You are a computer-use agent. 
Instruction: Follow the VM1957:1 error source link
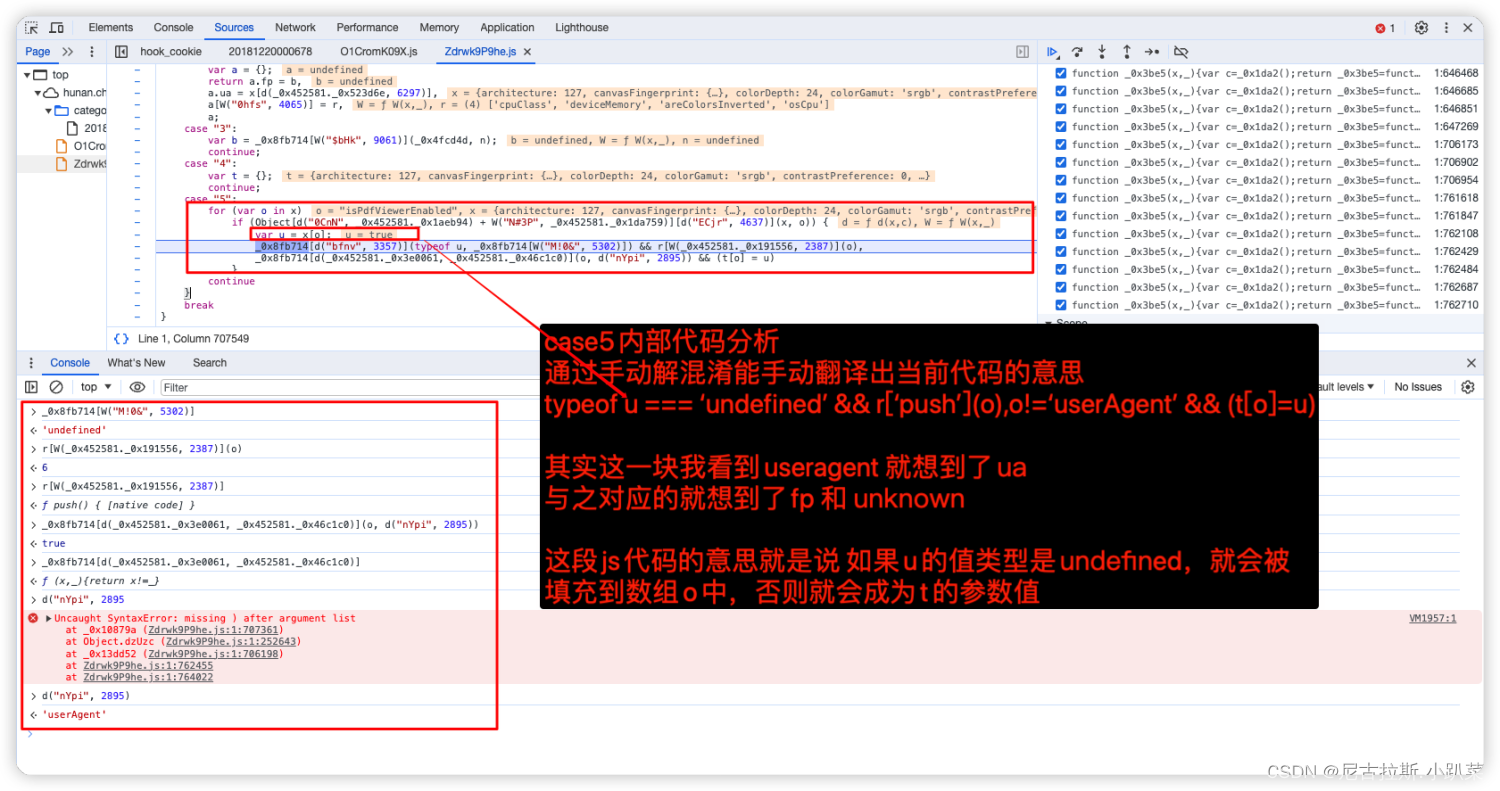tap(1432, 618)
